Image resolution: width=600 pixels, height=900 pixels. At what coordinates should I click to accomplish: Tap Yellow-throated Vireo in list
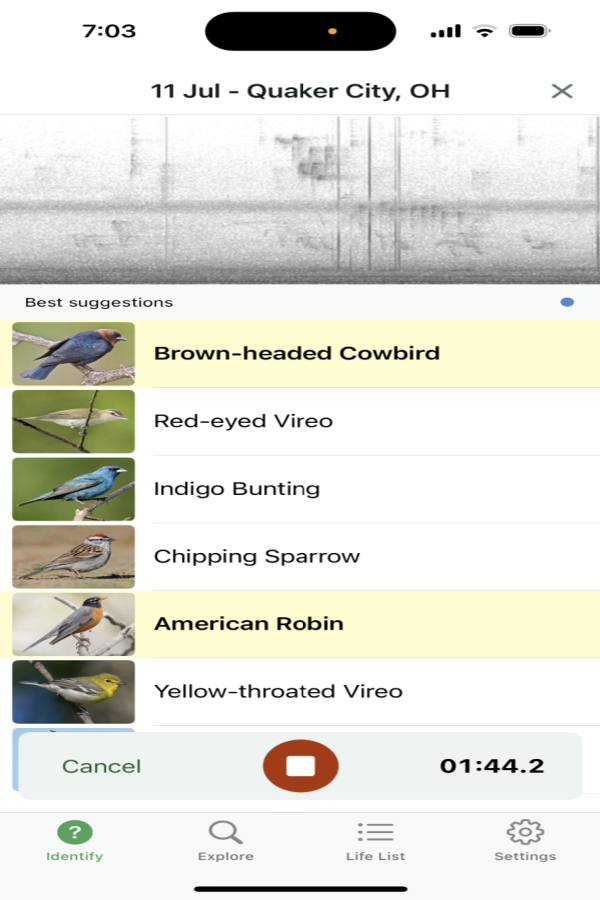click(278, 691)
